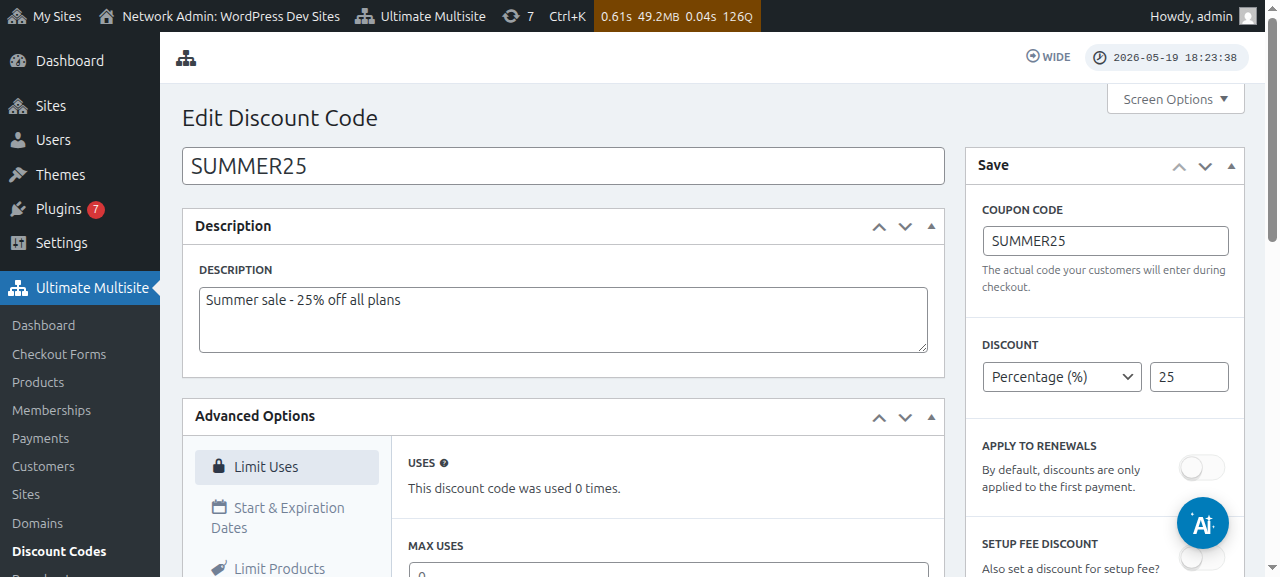Open Payments submenu item
1280x577 pixels.
(x=41, y=438)
